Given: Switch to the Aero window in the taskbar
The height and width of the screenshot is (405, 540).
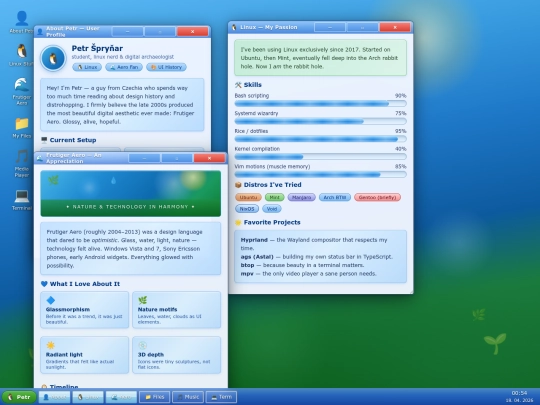Looking at the screenshot, I should [121, 397].
